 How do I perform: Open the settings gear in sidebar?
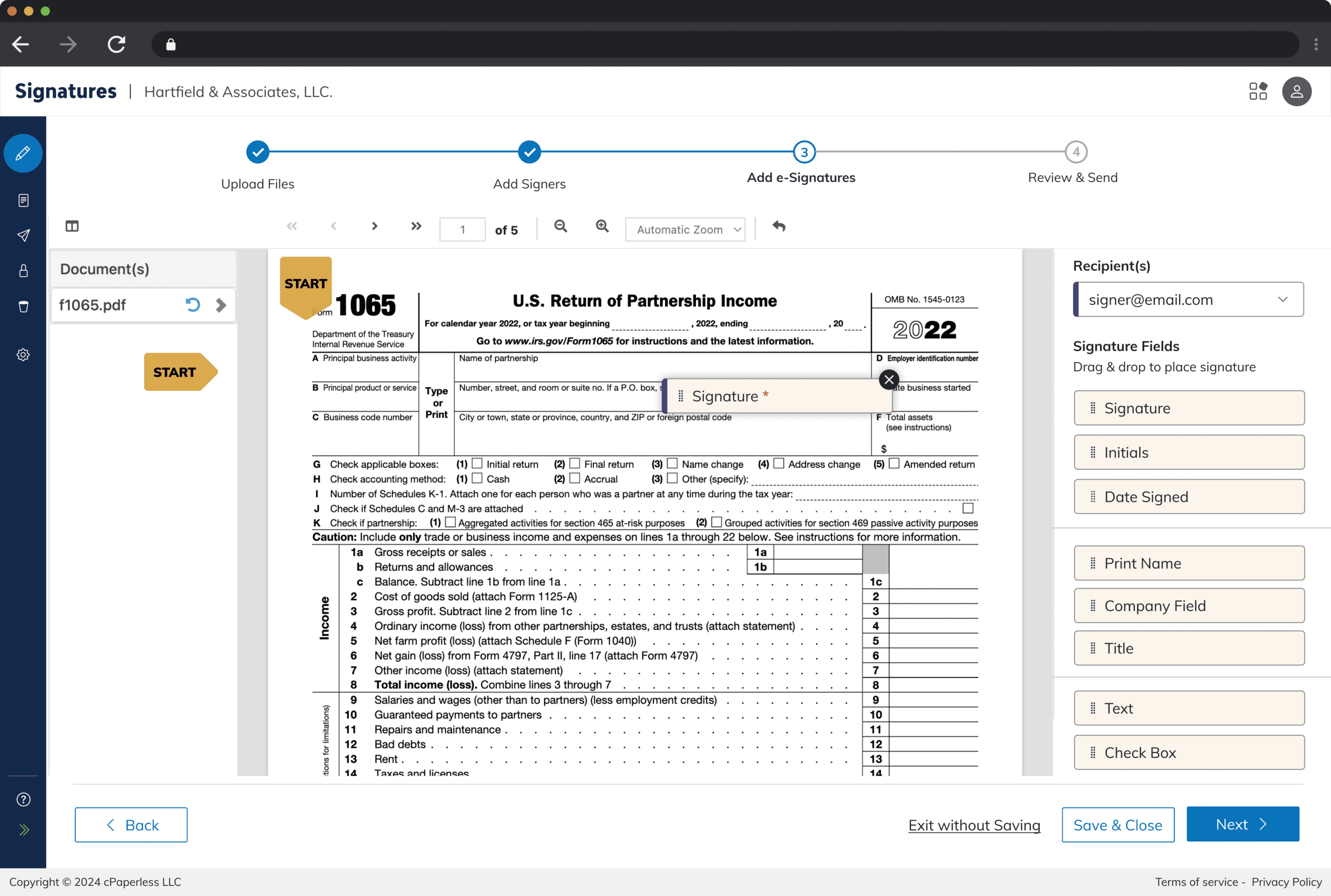pos(23,355)
